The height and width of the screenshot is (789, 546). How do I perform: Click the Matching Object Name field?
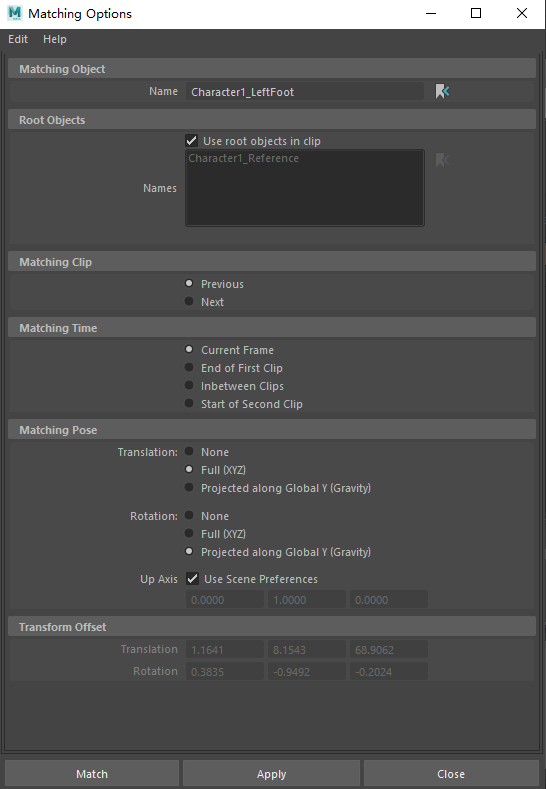click(304, 92)
